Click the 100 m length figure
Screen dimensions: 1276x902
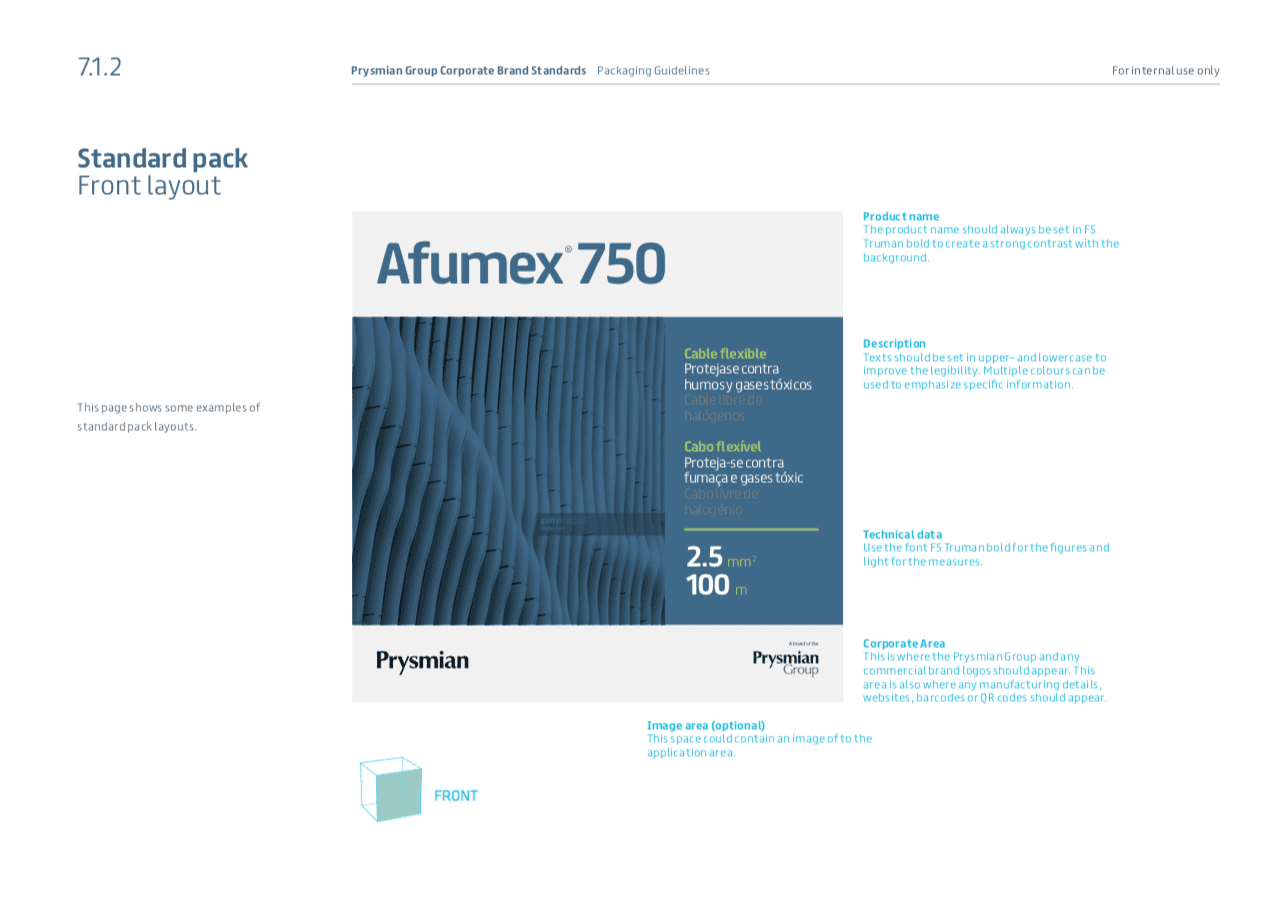[x=717, y=585]
